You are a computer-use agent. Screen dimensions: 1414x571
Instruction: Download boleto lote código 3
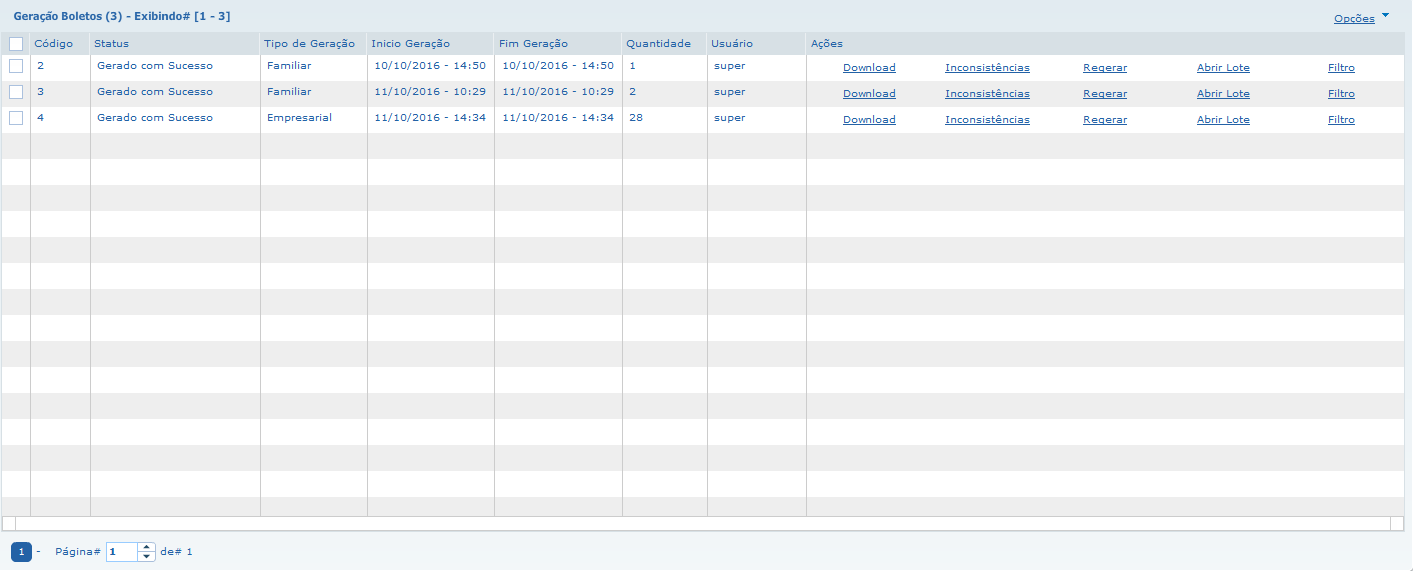tap(869, 94)
